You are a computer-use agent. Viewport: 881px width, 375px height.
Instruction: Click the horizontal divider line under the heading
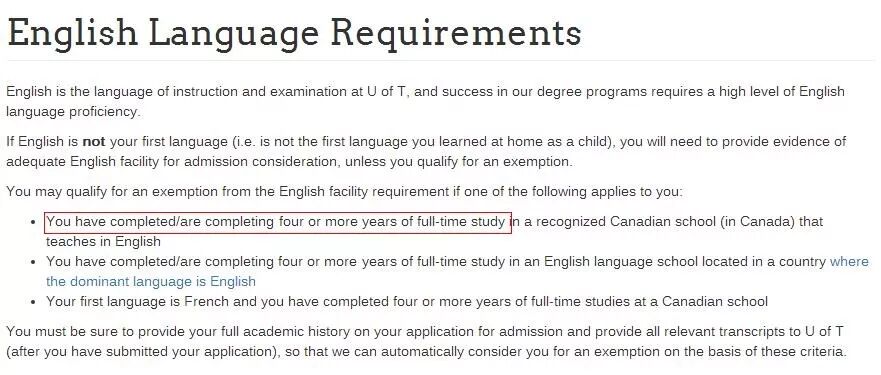click(440, 60)
